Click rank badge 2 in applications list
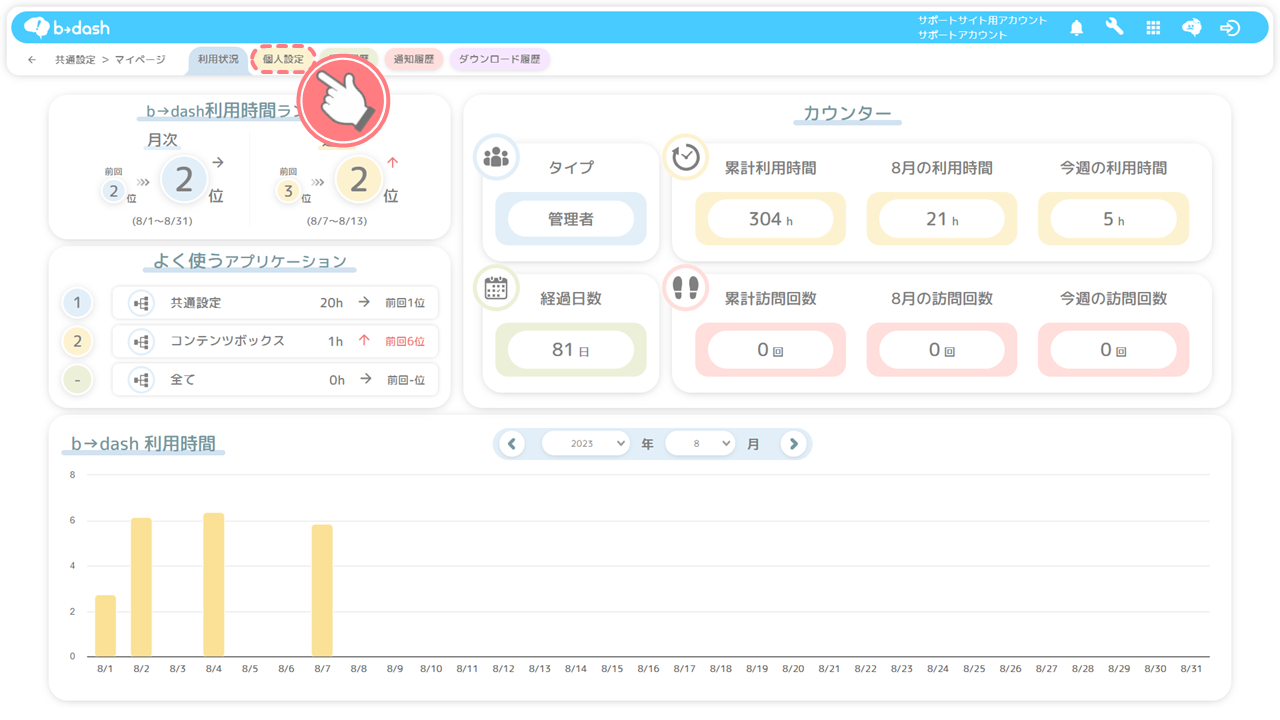The width and height of the screenshot is (1280, 720). (77, 341)
